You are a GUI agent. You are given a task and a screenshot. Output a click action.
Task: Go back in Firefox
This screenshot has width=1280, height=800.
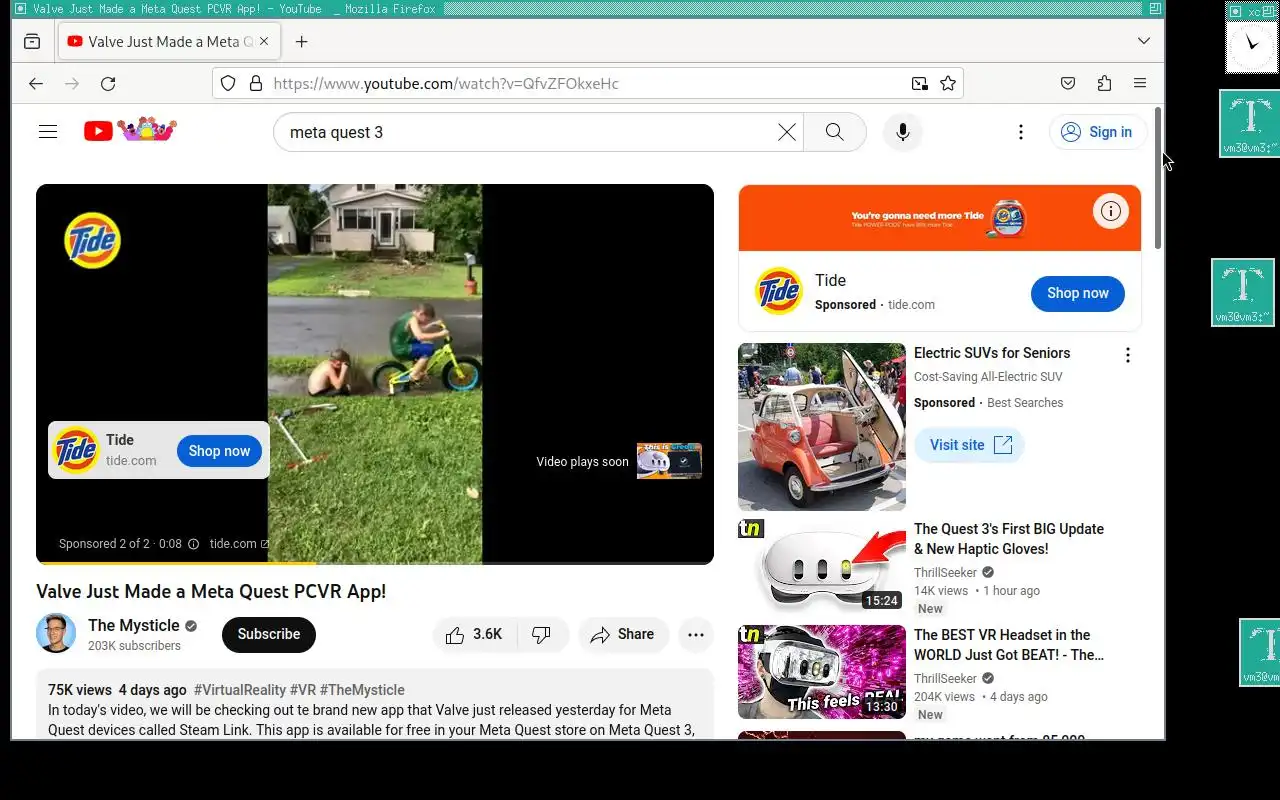(x=36, y=84)
